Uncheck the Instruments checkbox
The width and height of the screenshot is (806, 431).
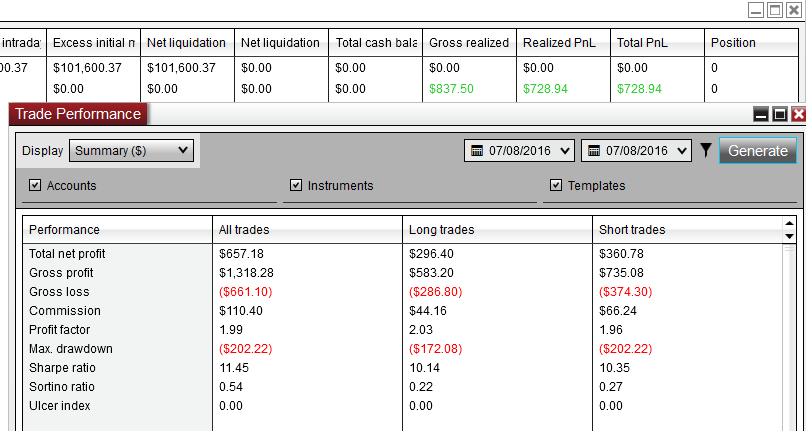(x=296, y=185)
